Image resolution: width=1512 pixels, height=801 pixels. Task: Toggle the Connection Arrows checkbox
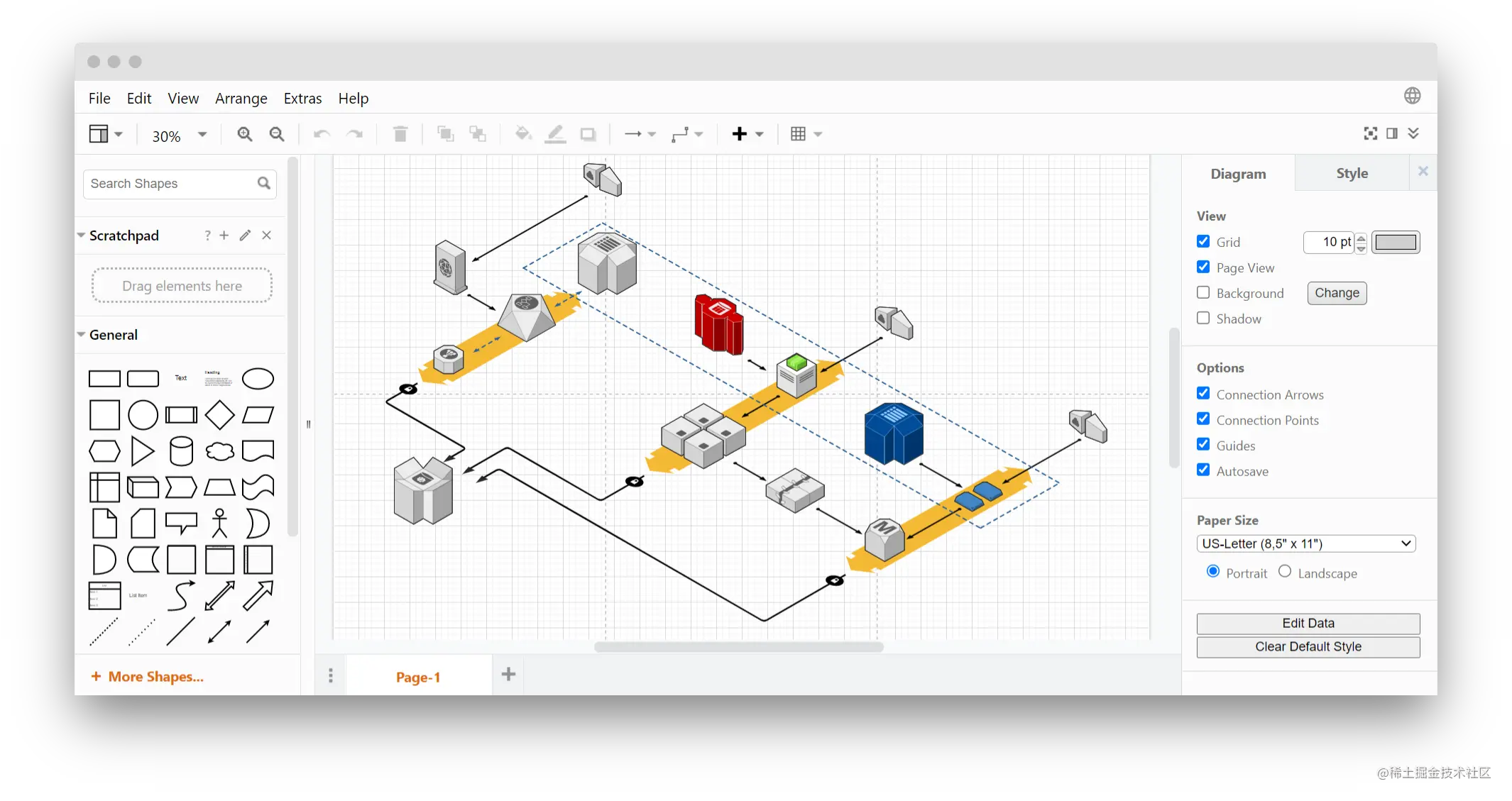pos(1203,393)
